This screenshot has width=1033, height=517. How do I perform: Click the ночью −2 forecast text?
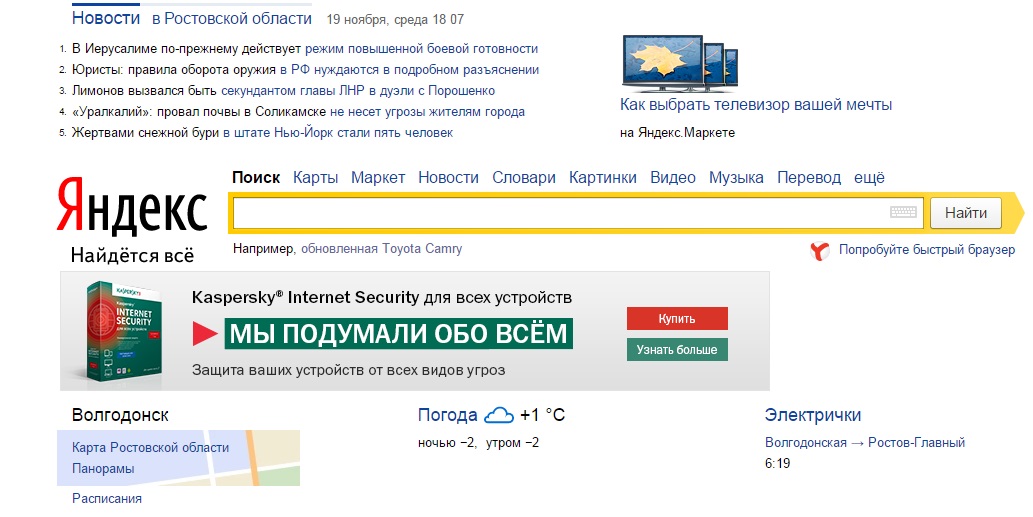[x=447, y=443]
